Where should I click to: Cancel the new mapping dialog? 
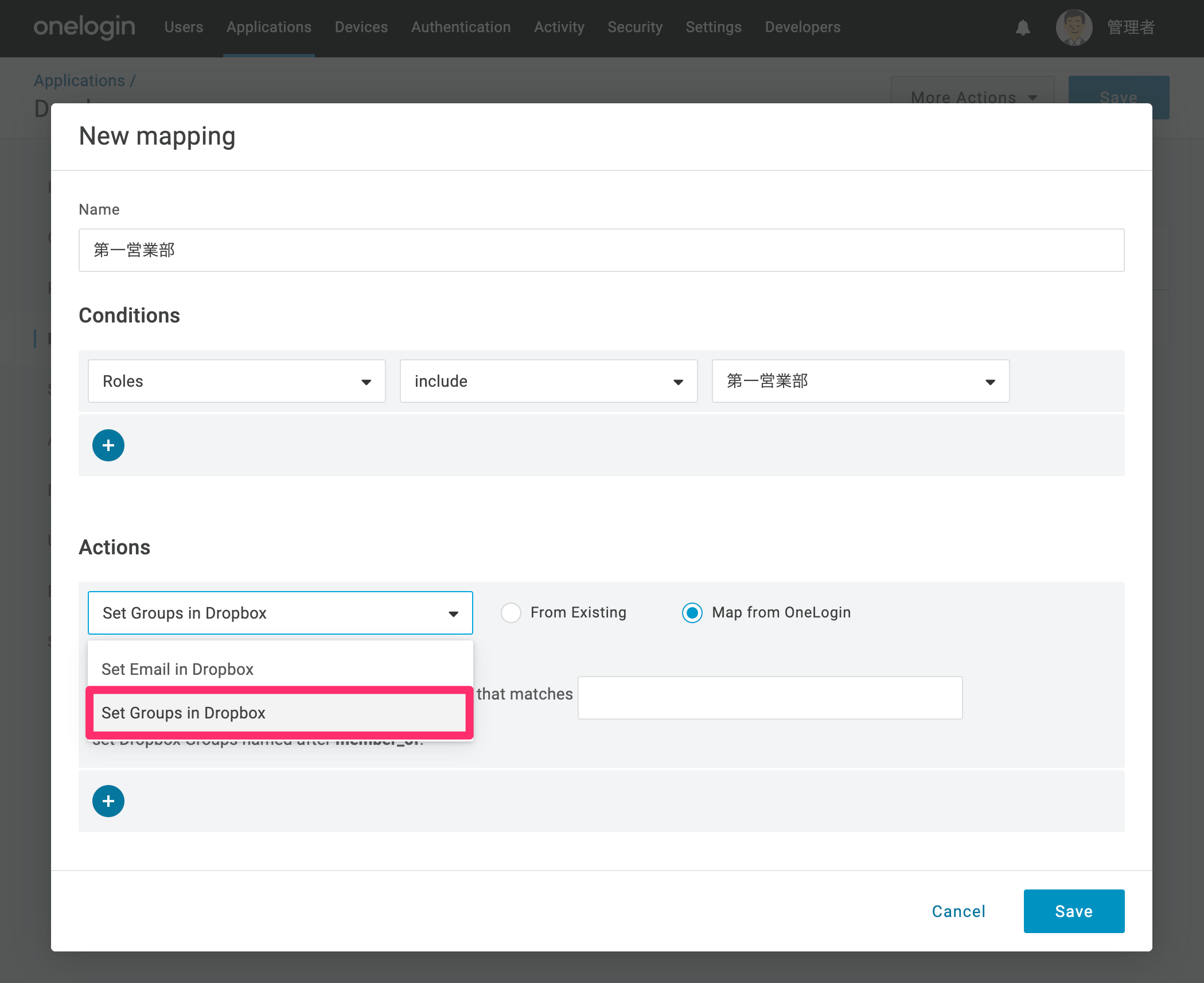coord(958,911)
